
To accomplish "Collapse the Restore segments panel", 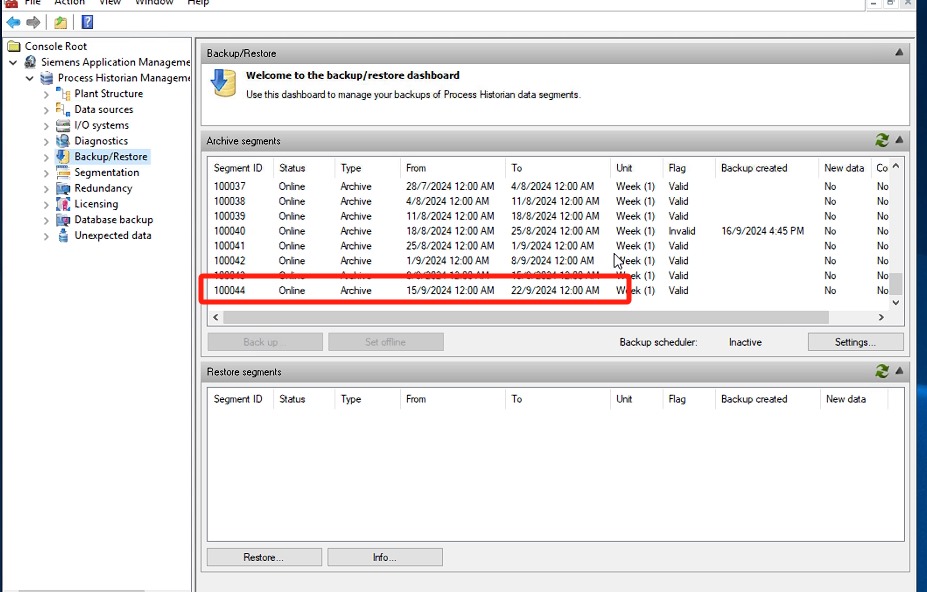I will click(899, 371).
